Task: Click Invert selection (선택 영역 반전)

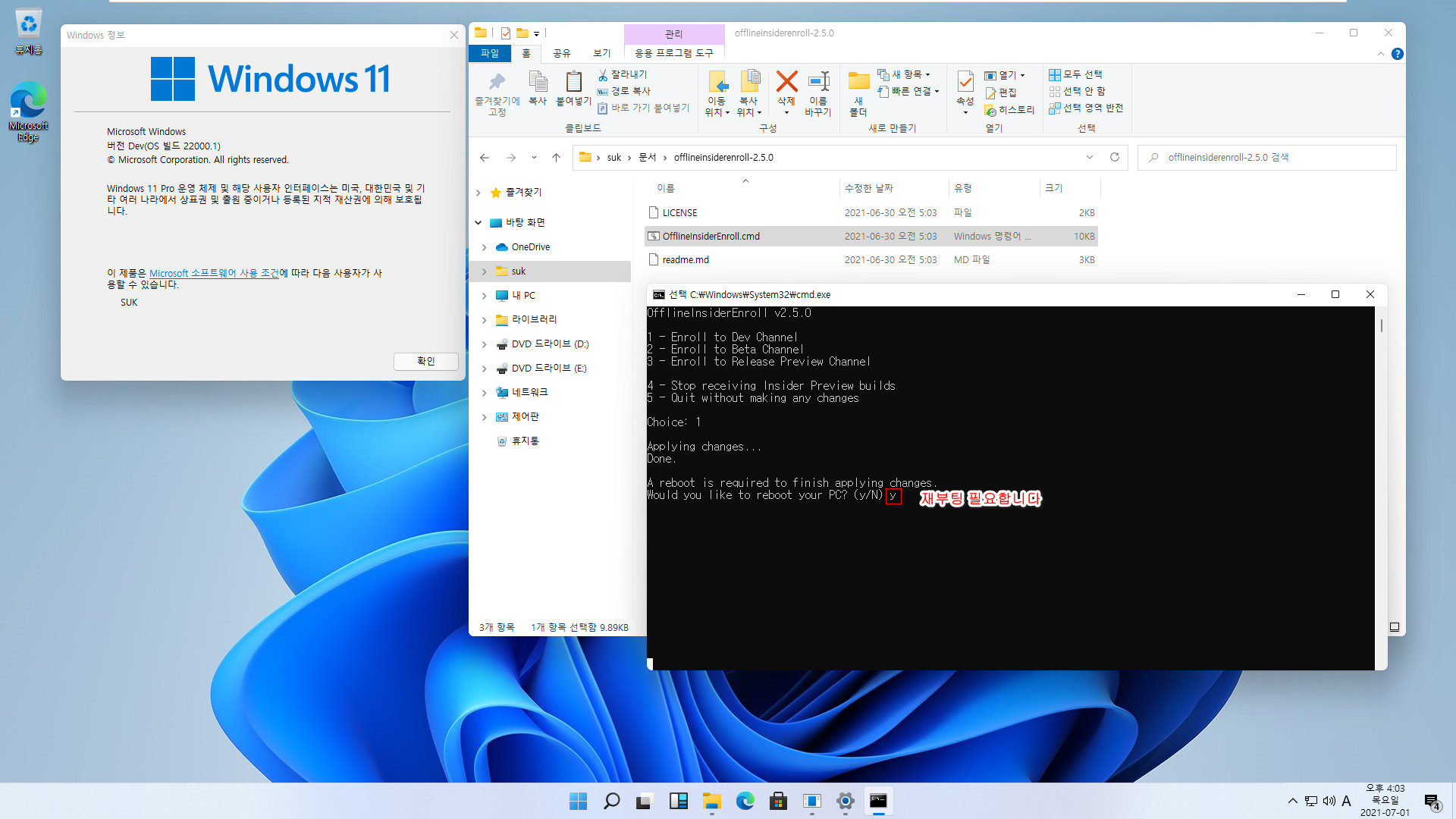Action: [x=1086, y=108]
